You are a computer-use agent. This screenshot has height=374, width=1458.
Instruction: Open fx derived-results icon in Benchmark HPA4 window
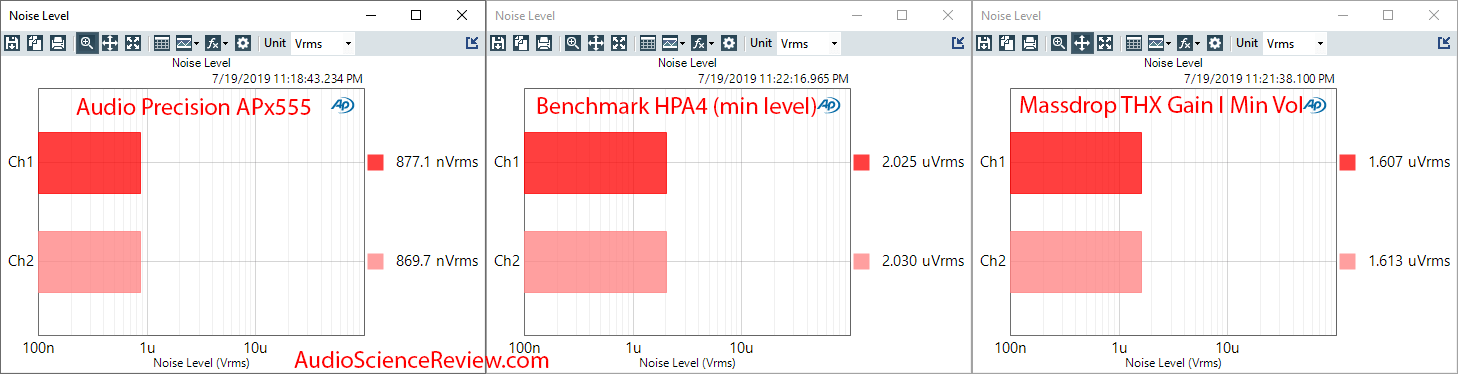pyautogui.click(x=698, y=43)
